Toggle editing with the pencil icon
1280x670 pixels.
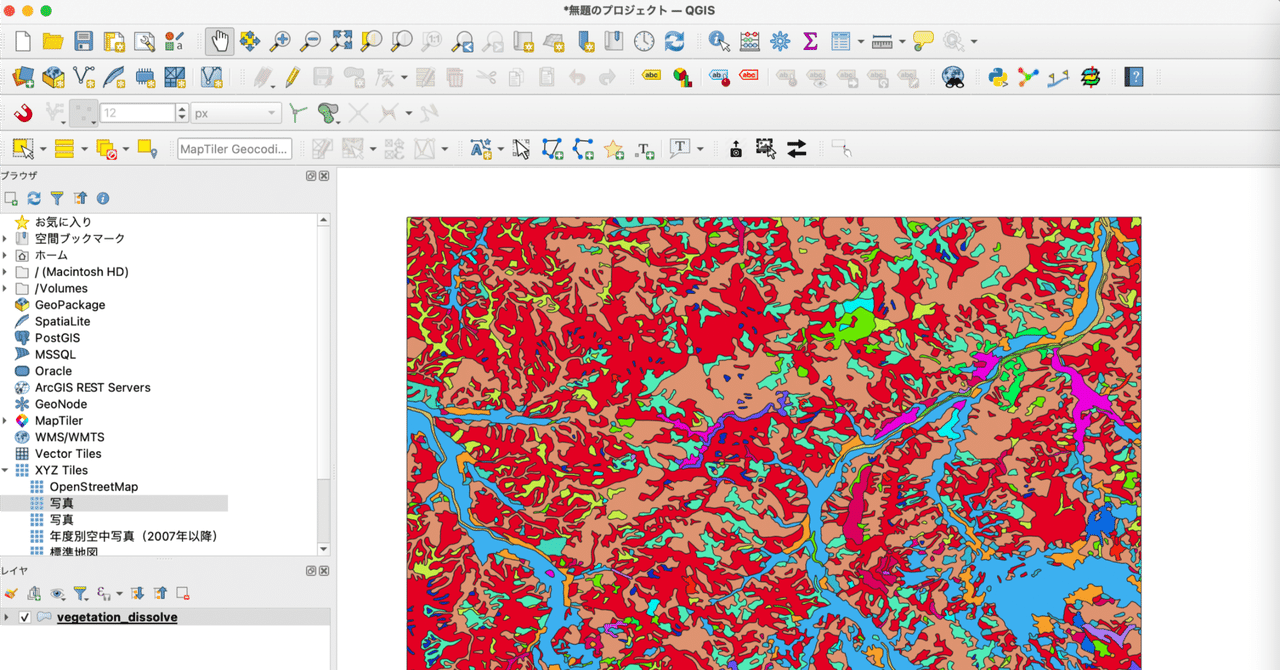point(290,77)
